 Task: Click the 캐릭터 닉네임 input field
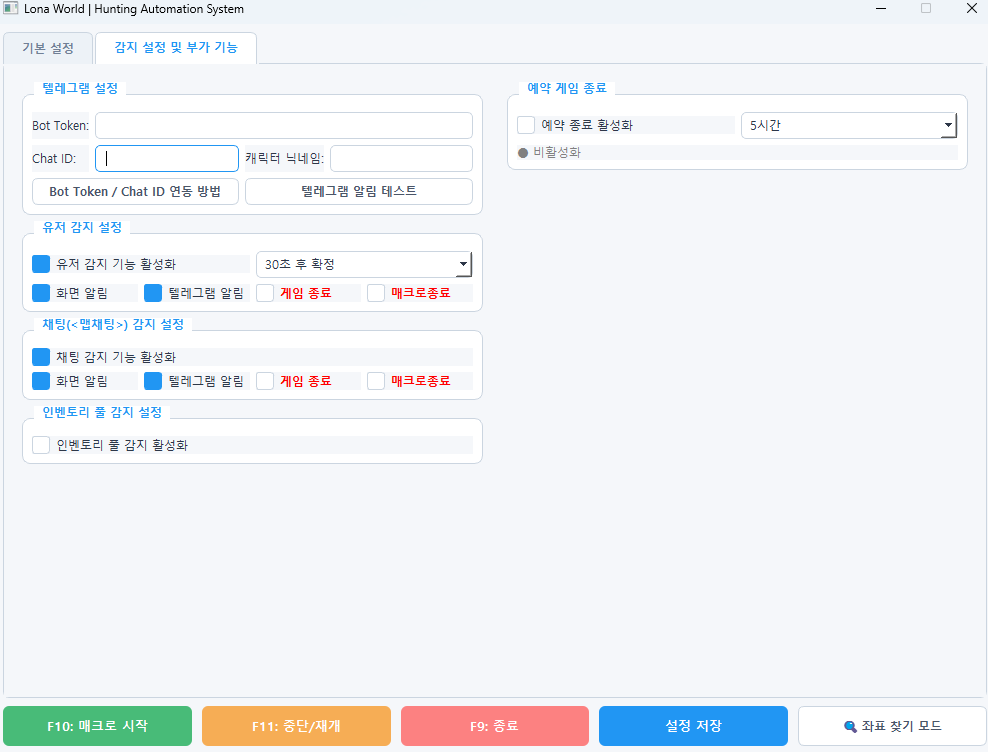click(x=401, y=158)
